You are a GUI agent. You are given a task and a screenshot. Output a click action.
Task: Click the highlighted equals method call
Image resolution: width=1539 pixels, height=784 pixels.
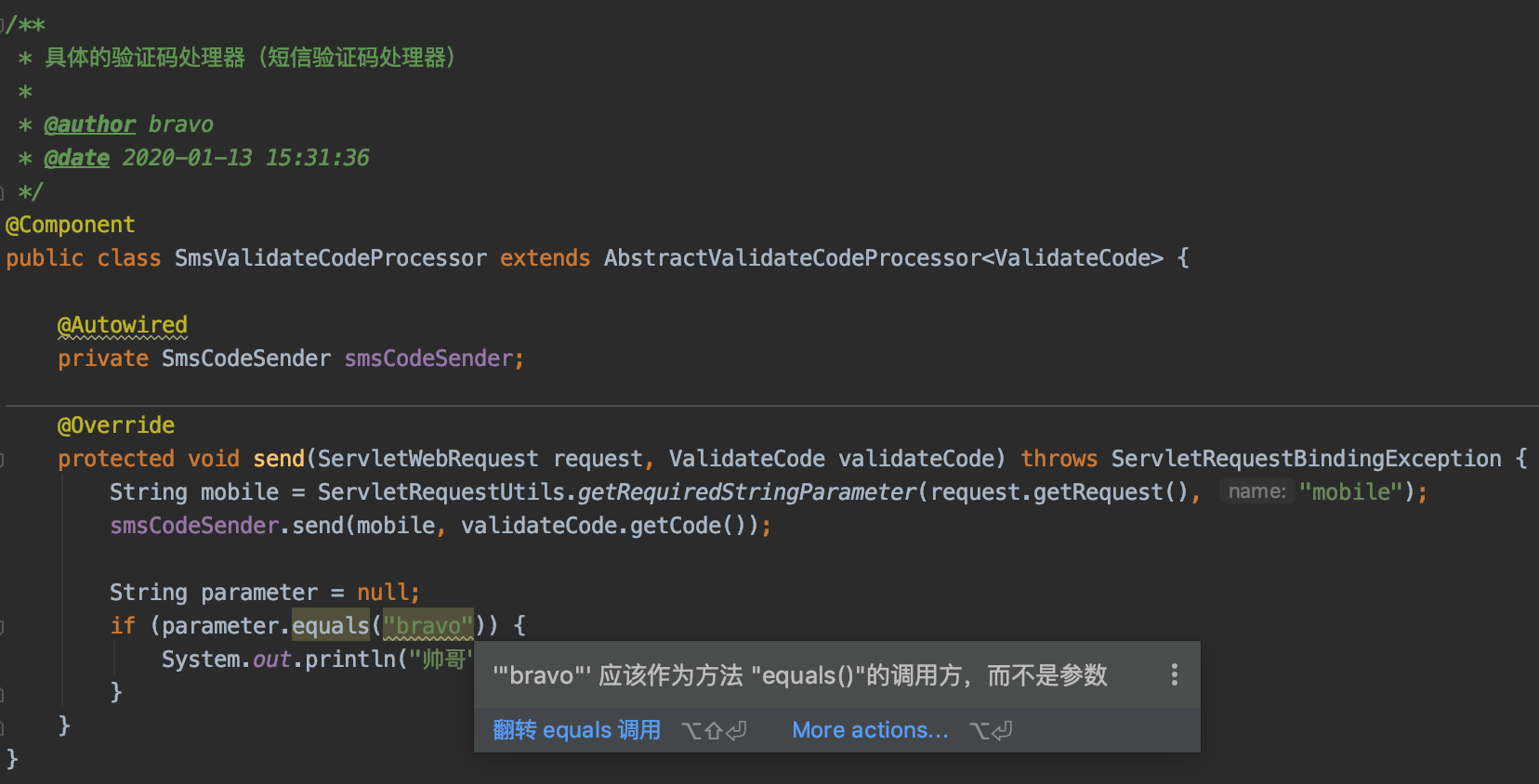click(x=330, y=626)
